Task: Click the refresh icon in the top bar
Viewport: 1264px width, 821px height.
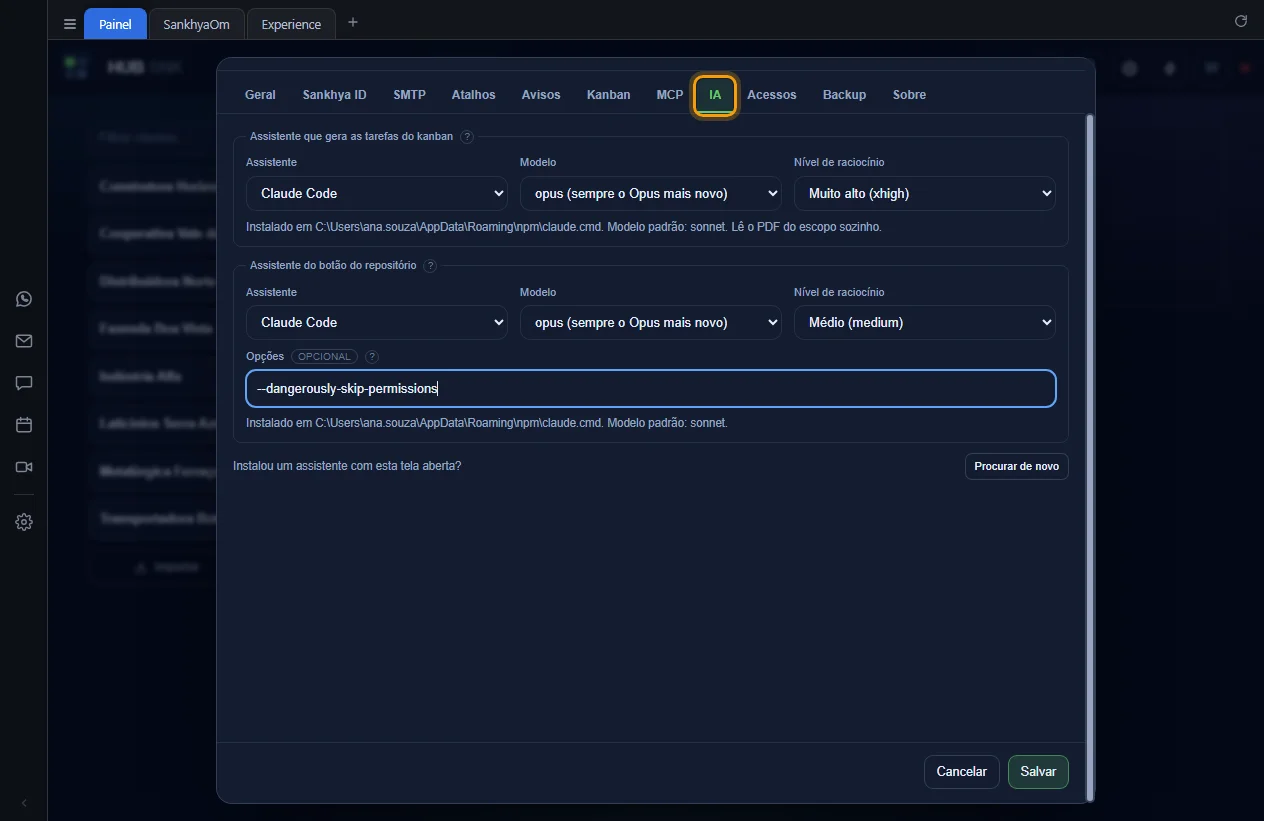Action: [x=1241, y=21]
